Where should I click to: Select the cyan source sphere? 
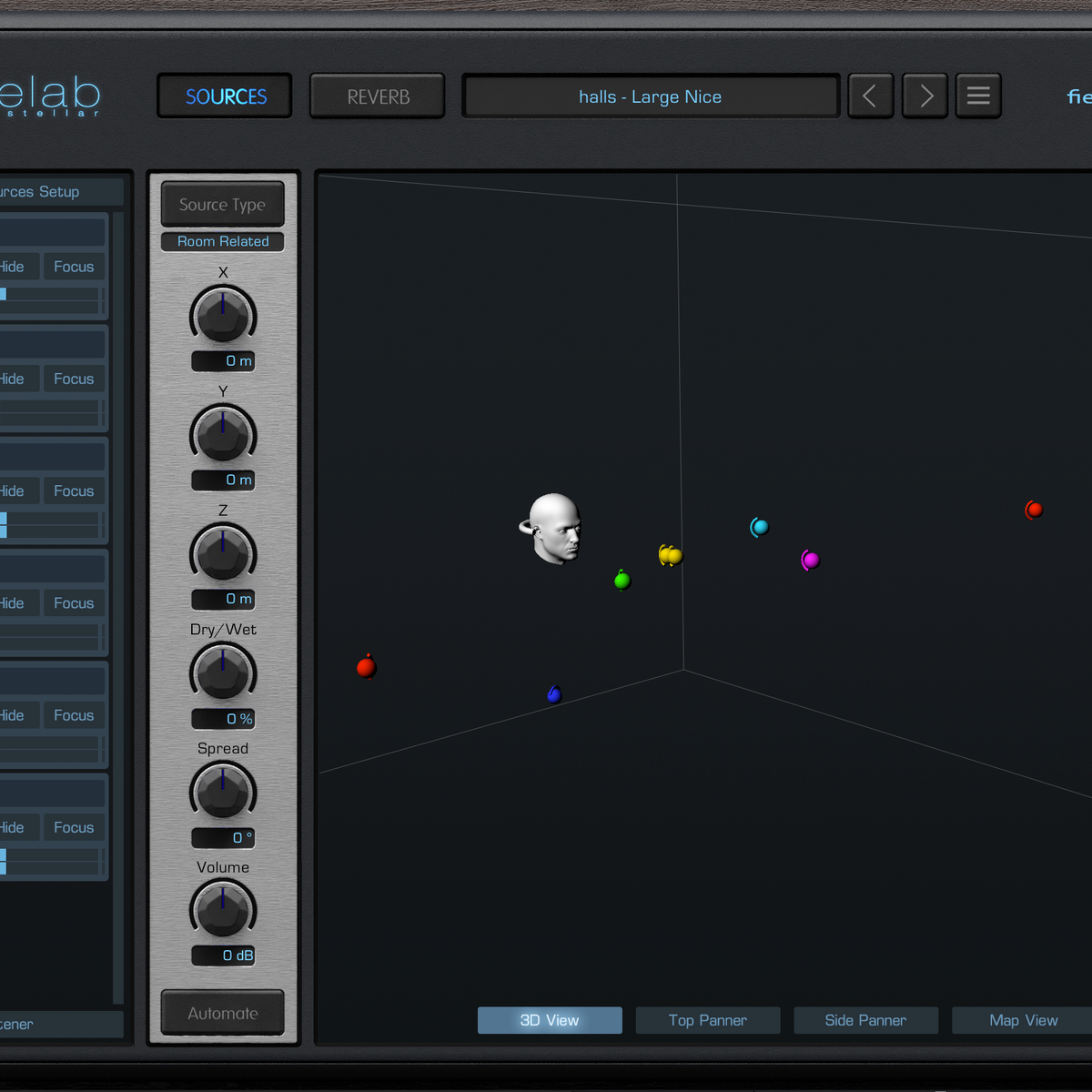tap(759, 527)
